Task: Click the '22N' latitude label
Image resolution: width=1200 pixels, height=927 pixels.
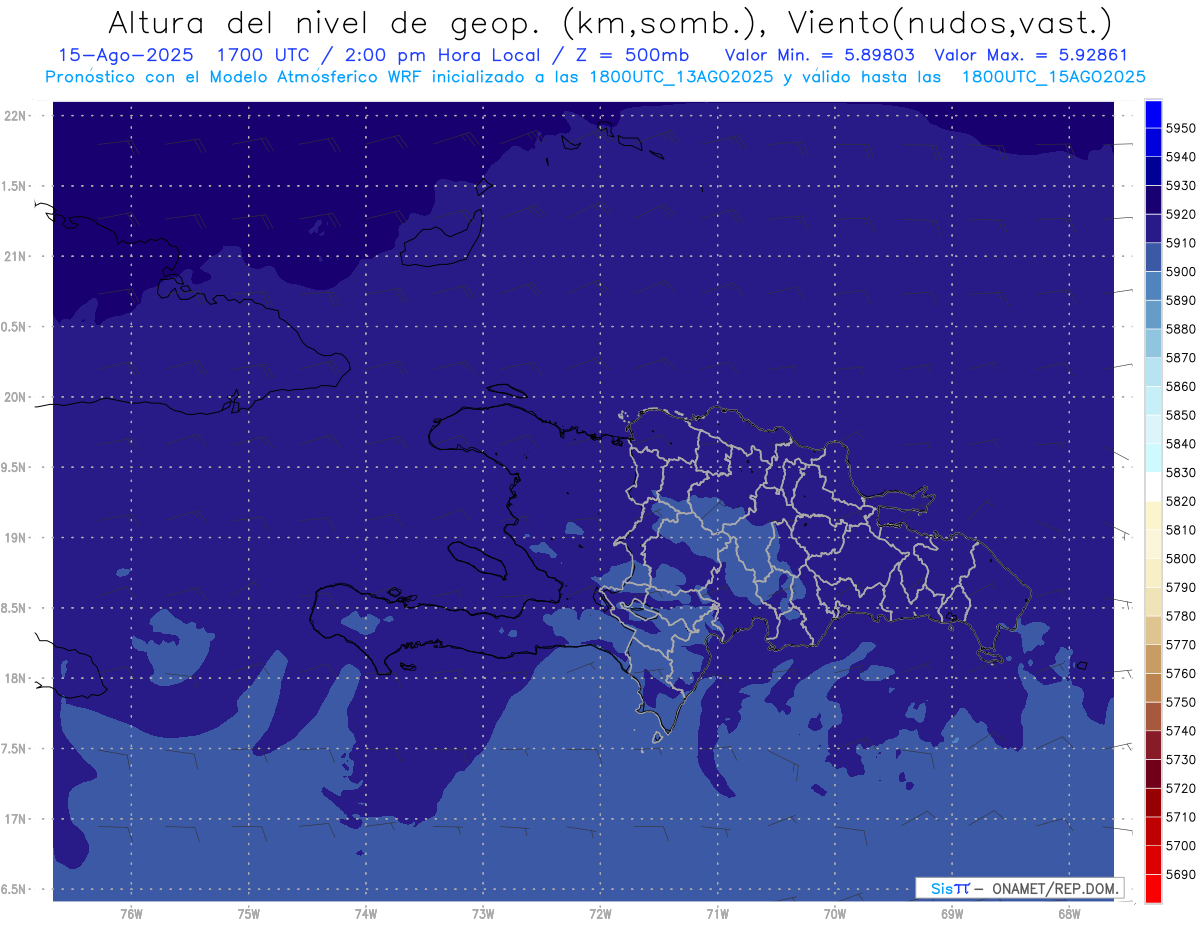Action: (x=15, y=116)
